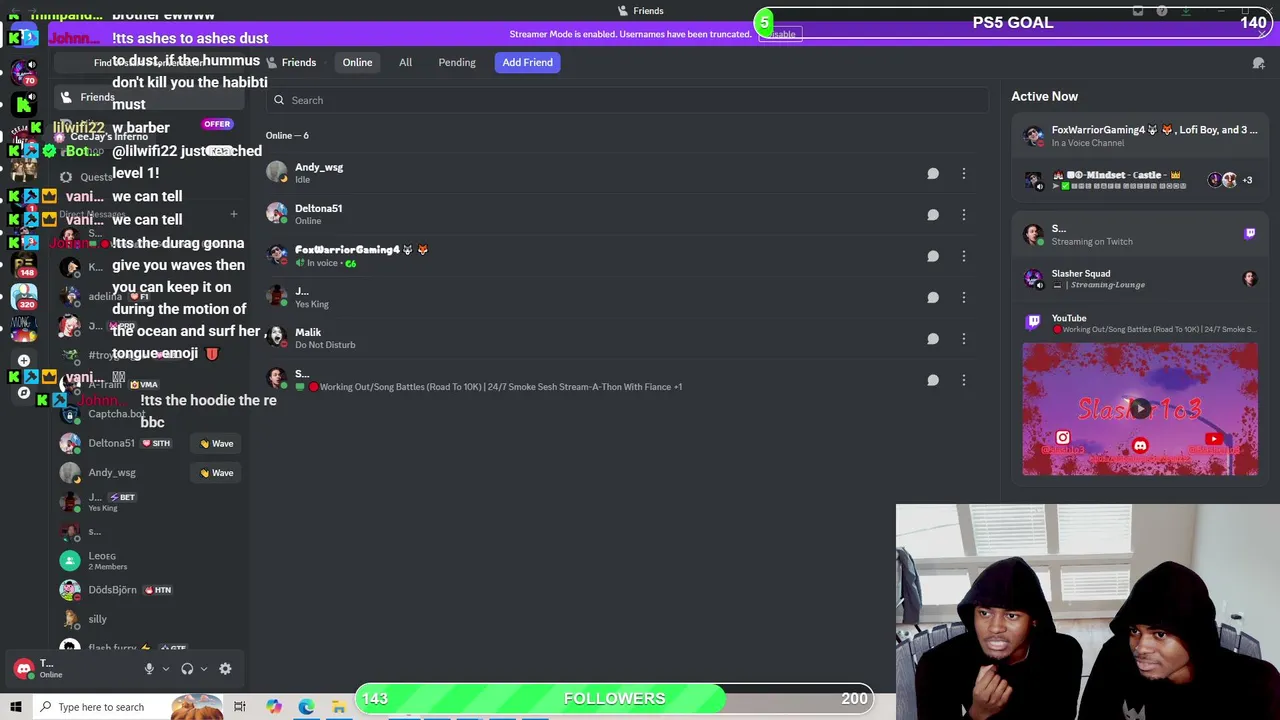Viewport: 1280px width, 720px height.
Task: Play the YouTube stream preview thumbnail
Action: point(1140,409)
